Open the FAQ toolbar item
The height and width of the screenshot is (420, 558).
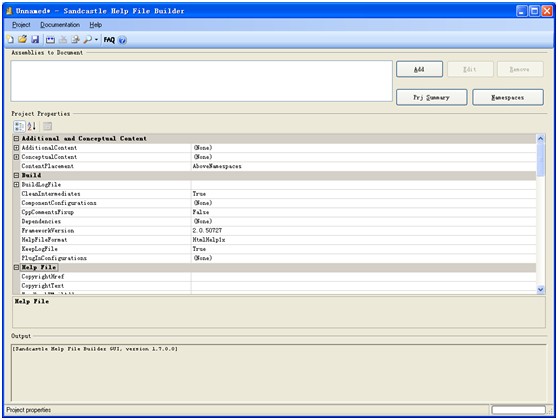click(109, 40)
